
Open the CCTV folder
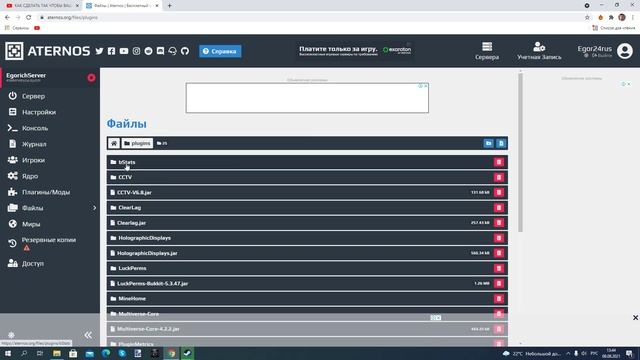[x=125, y=177]
